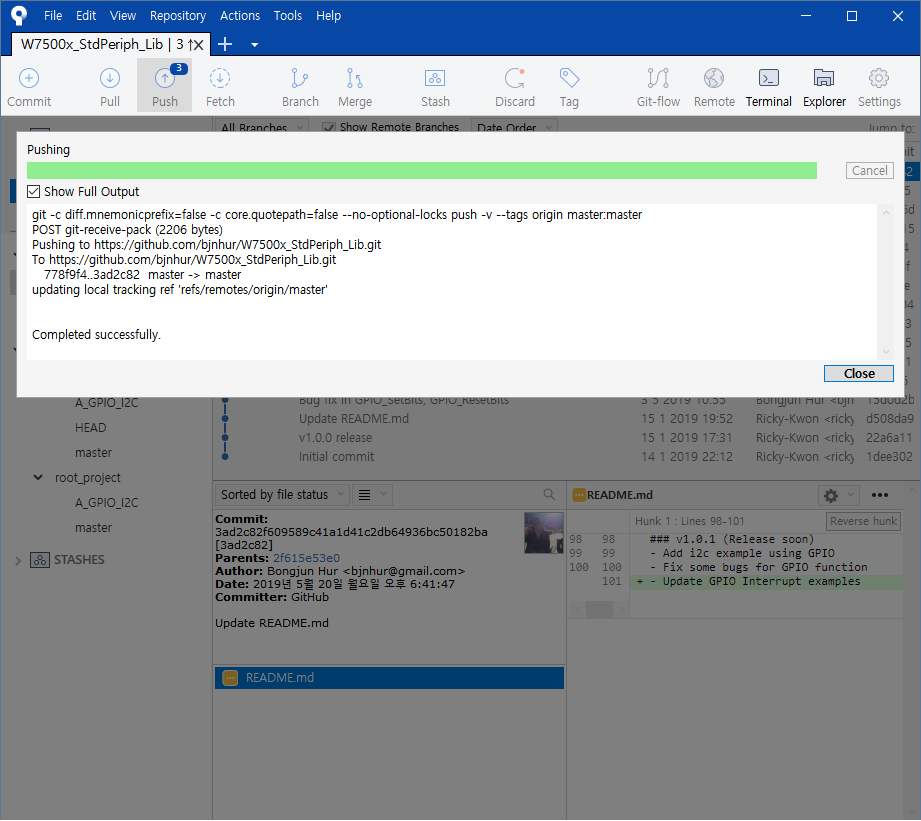Image resolution: width=921 pixels, height=821 pixels.
Task: Select commit d508da9 Update README.md
Action: [566, 419]
